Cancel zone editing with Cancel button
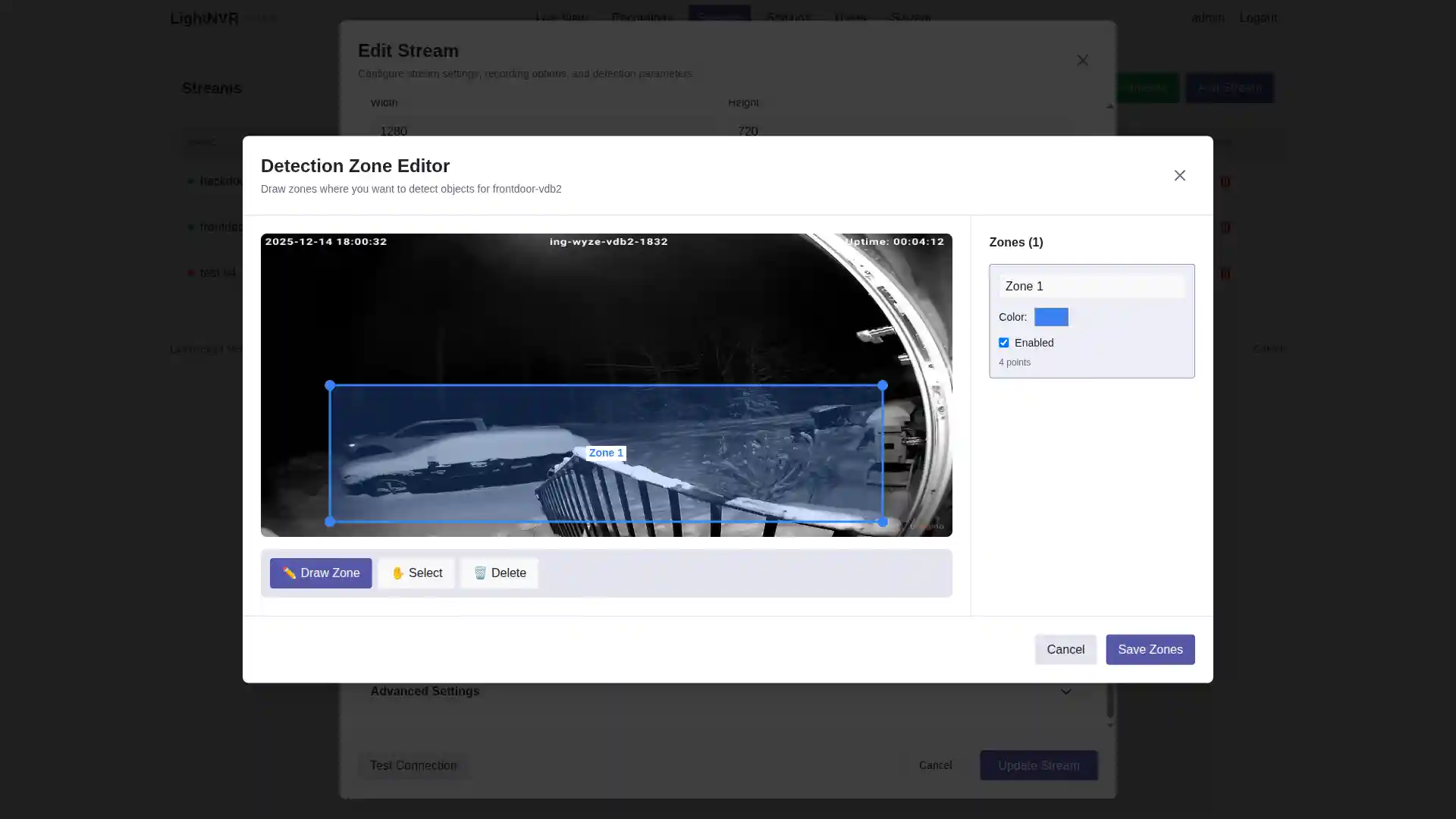1456x819 pixels. (x=1065, y=649)
